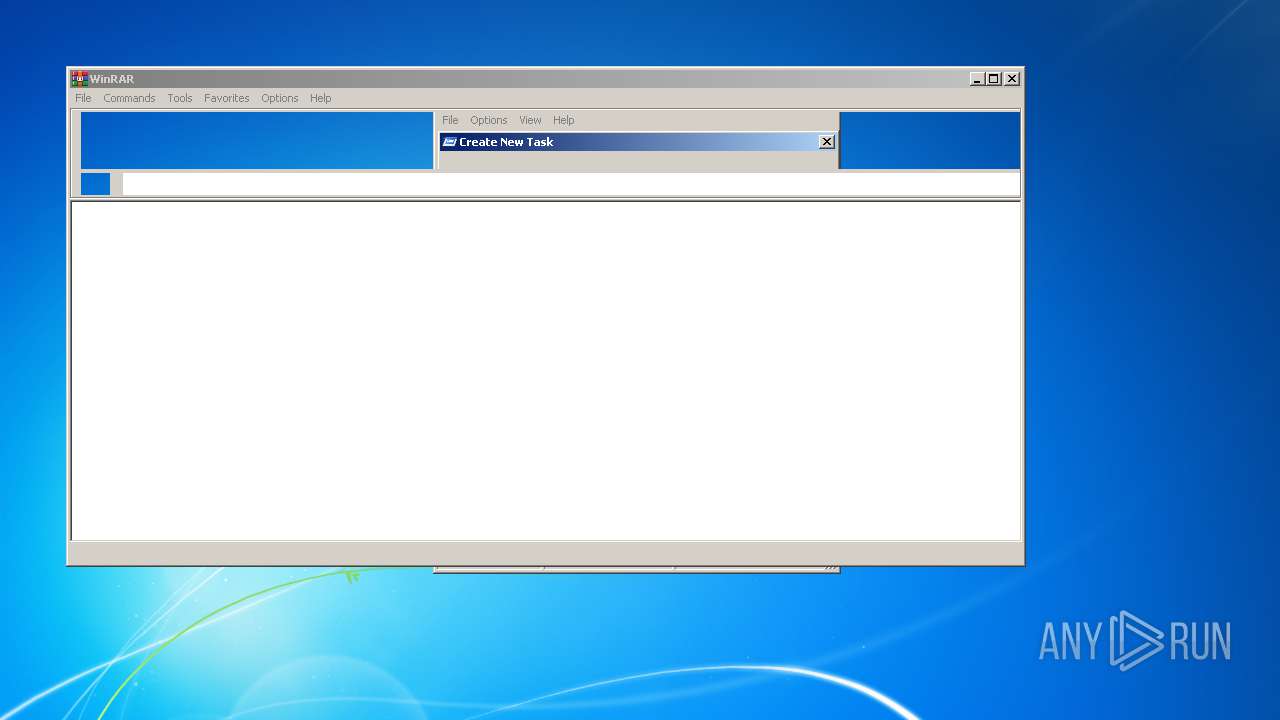Open Help menu of Task Manager window

click(x=564, y=120)
